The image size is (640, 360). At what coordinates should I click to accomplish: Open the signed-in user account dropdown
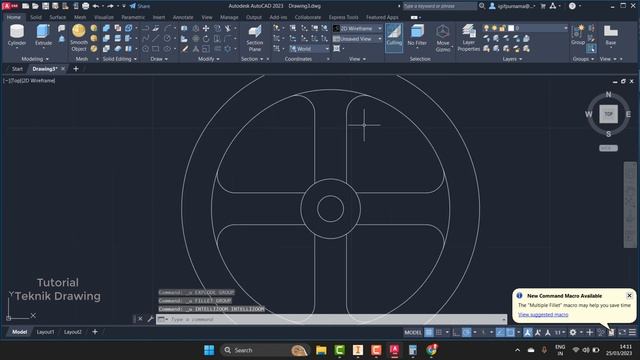(513, 6)
